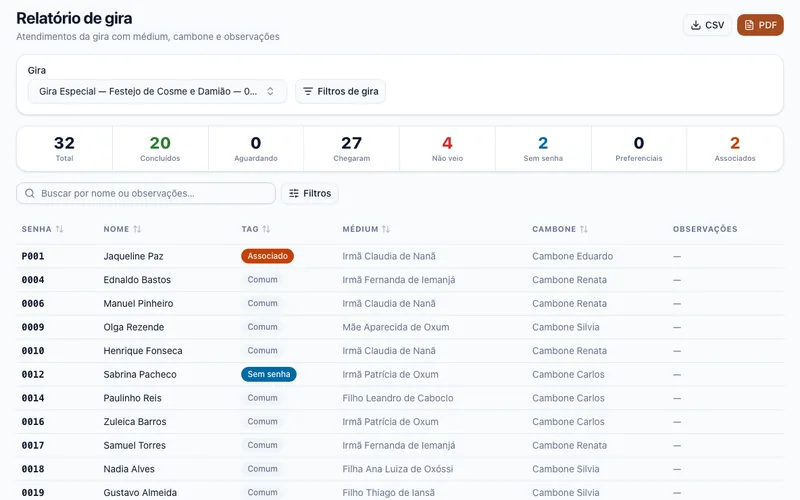Click the search field for names or observations

coord(146,193)
